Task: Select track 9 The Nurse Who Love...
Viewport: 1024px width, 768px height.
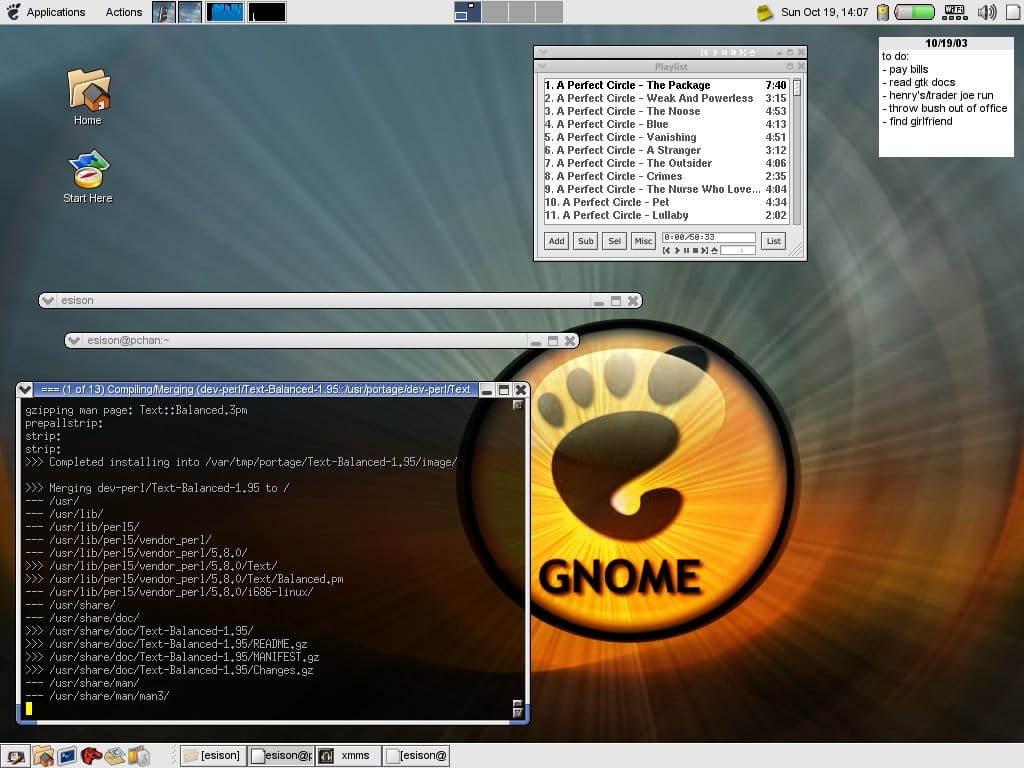Action: 665,189
